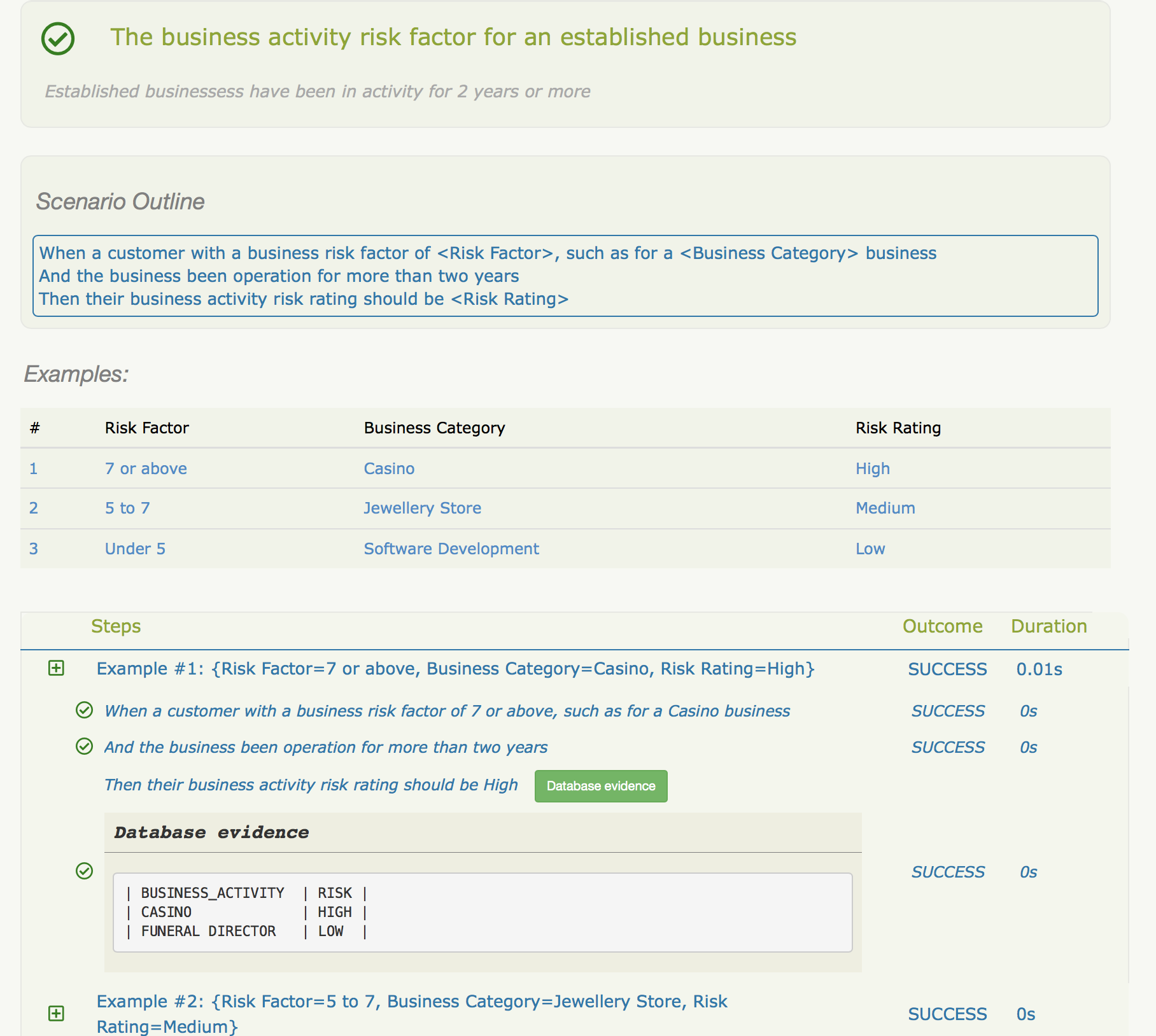This screenshot has height=1036, width=1156.
Task: Select the Casino business category cell
Action: click(x=389, y=469)
